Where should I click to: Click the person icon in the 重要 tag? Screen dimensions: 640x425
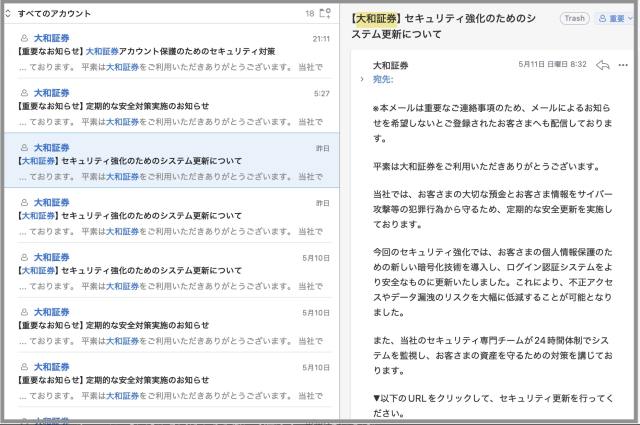[x=603, y=18]
